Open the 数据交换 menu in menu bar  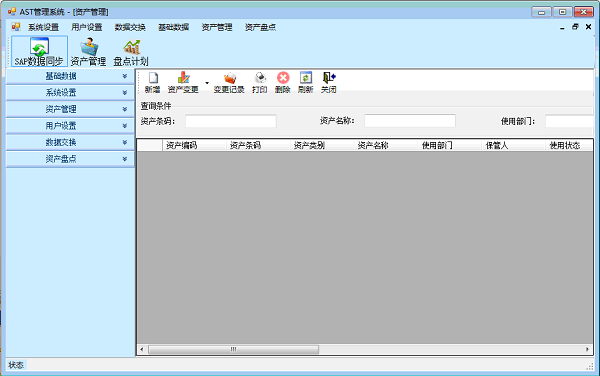(130, 27)
